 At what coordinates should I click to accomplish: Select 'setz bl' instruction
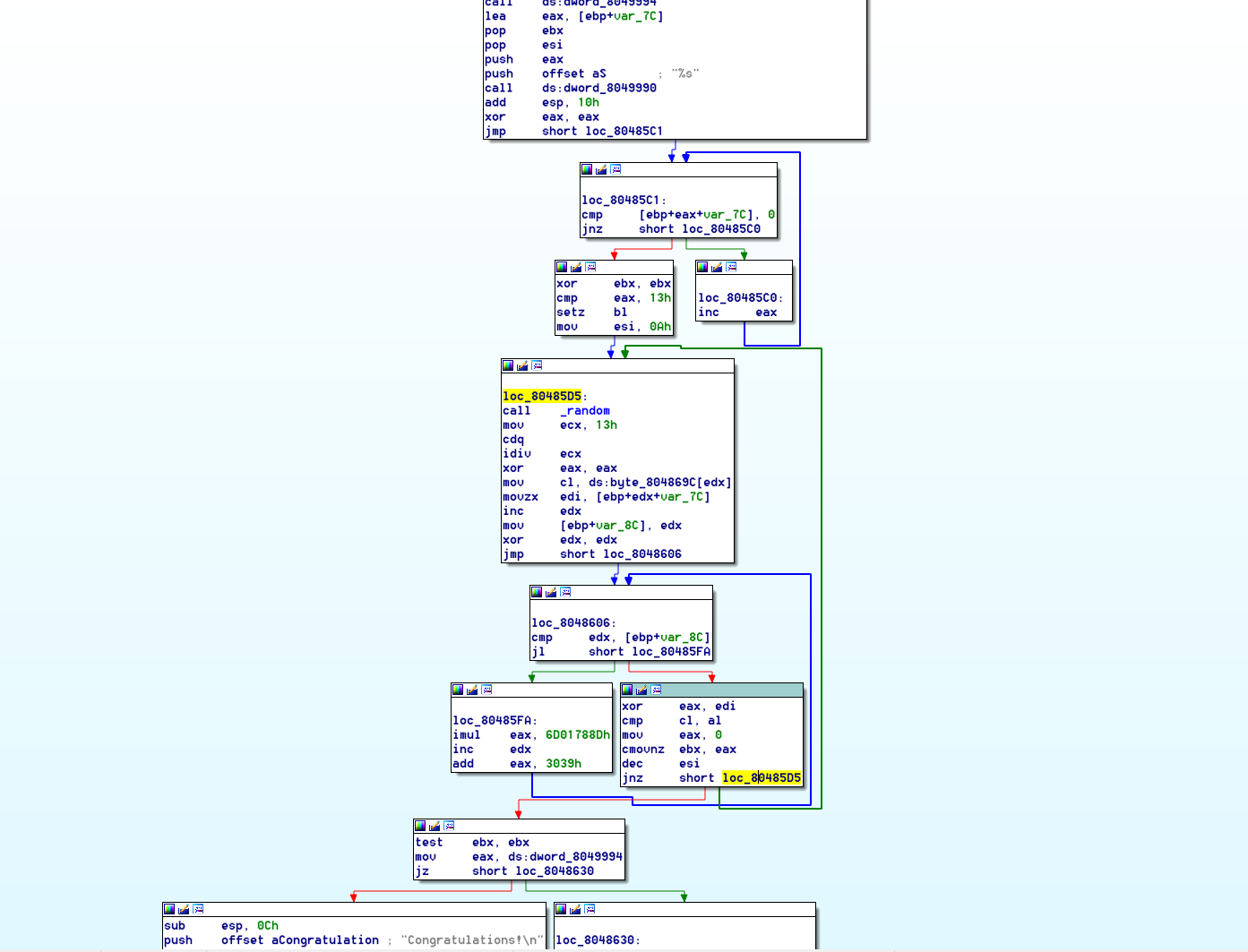tap(592, 313)
